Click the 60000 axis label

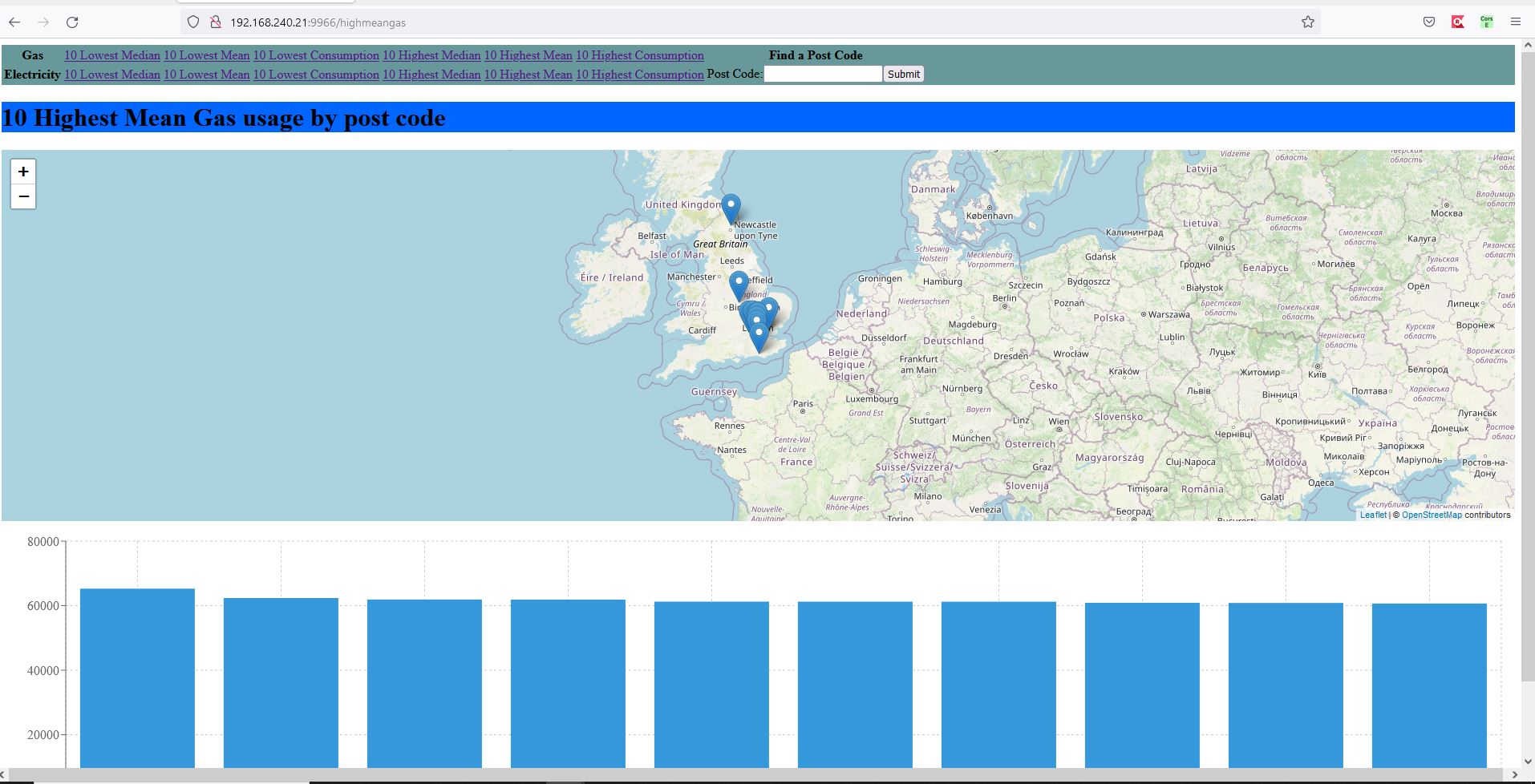coord(43,606)
